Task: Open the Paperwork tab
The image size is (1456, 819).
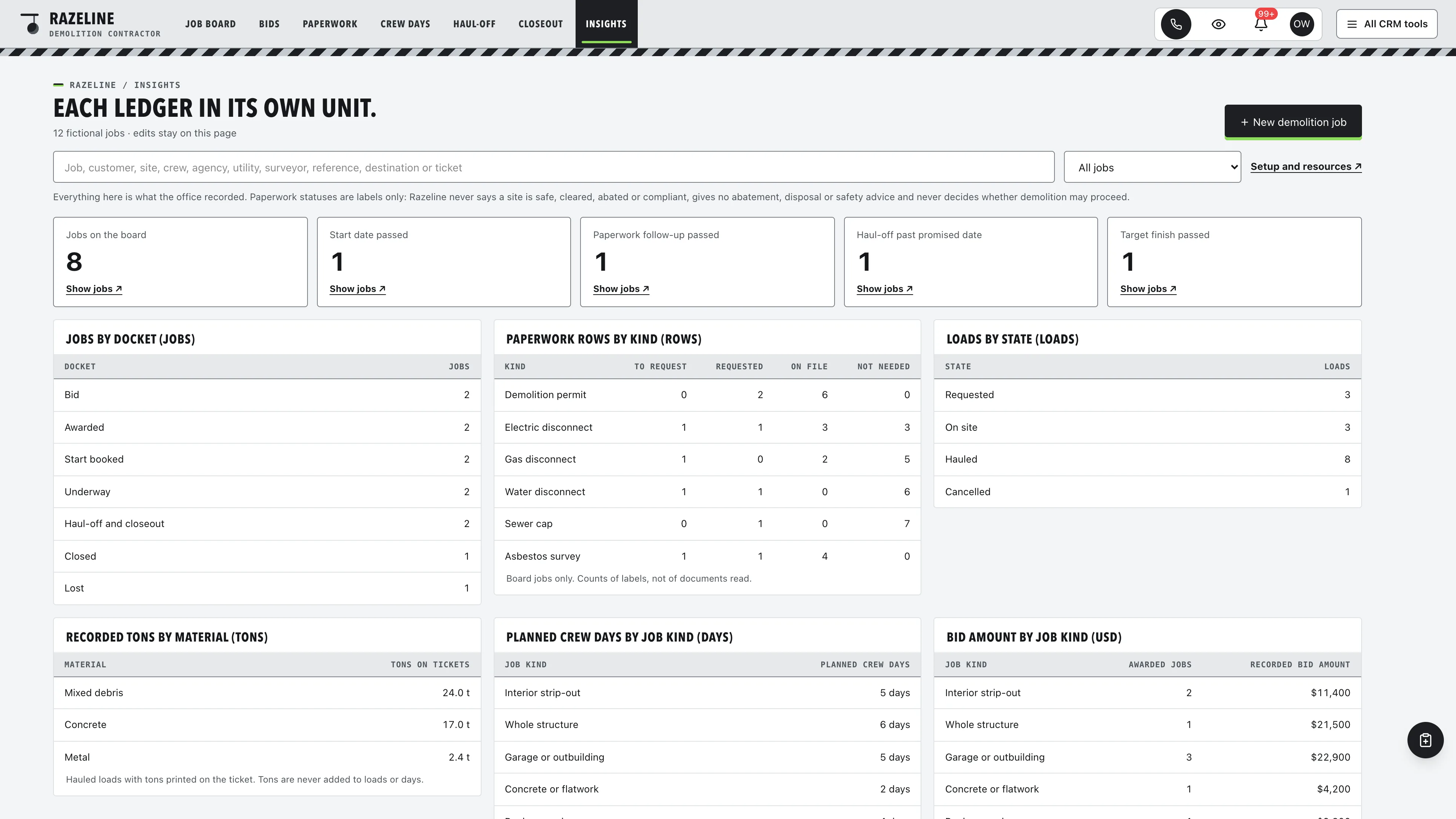Action: 329,24
